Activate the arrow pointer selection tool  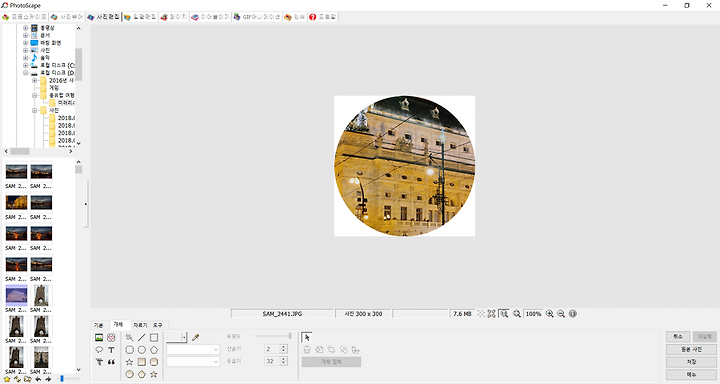tap(307, 338)
